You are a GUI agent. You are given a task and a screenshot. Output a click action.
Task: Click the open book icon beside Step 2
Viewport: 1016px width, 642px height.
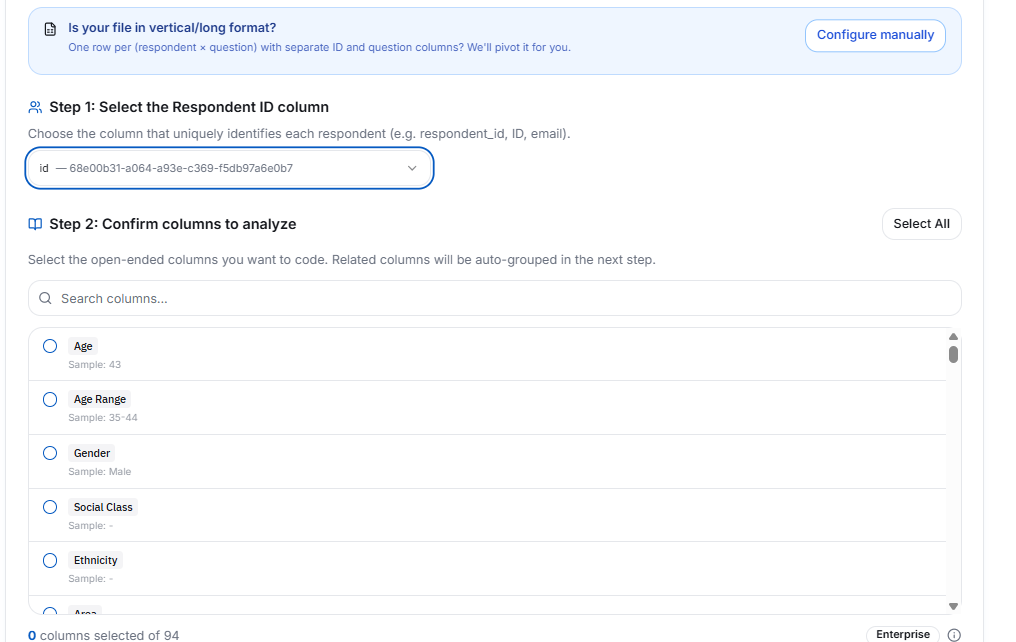(x=36, y=224)
